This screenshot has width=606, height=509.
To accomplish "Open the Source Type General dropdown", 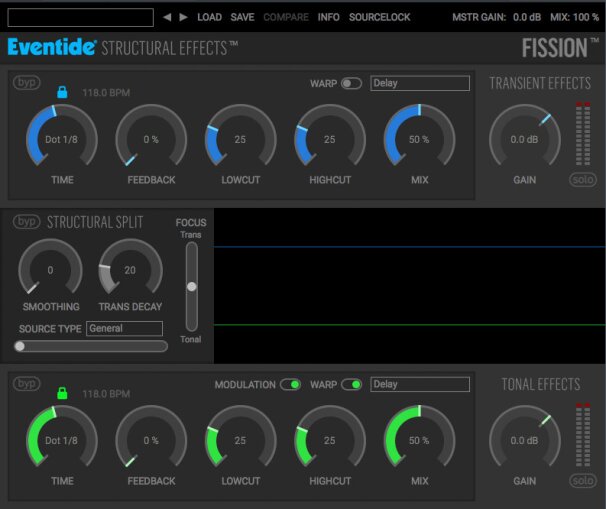I will pos(124,328).
